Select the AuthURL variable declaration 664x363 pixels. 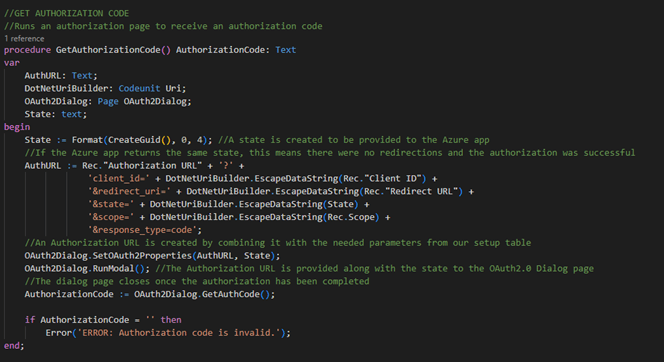[61, 76]
